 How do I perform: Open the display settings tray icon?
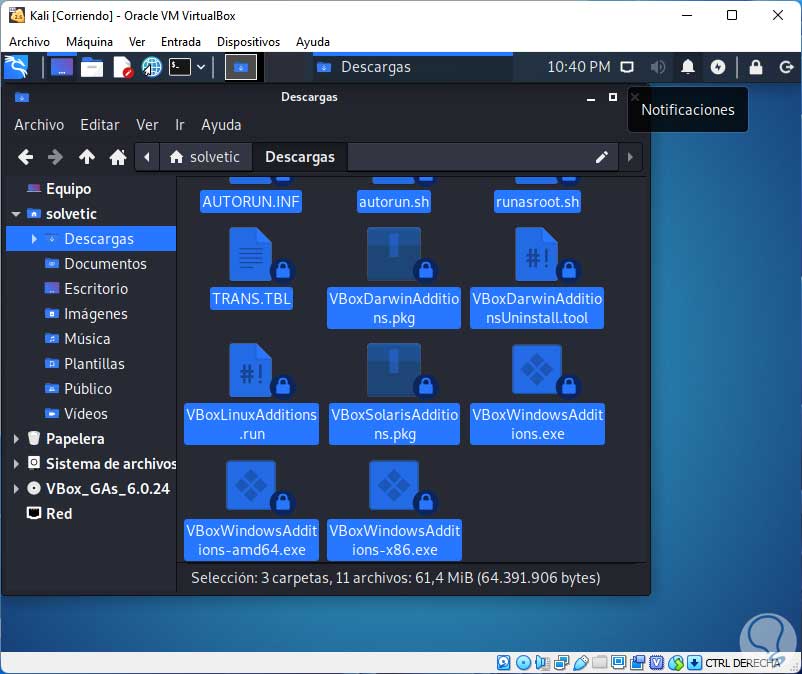pyautogui.click(x=627, y=67)
